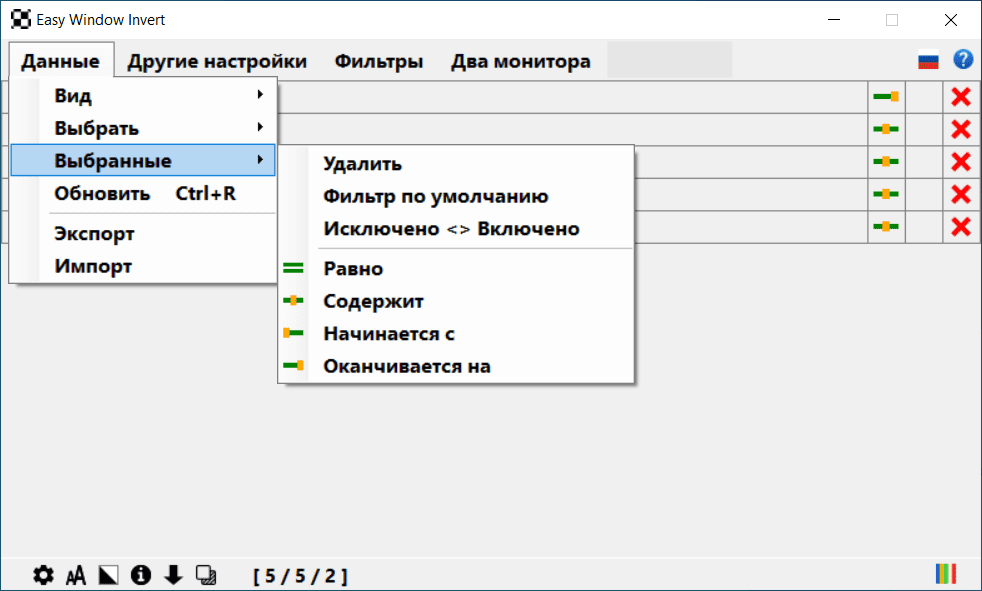Open settings via the gear icon
This screenshot has height=591, width=982.
tap(43, 575)
